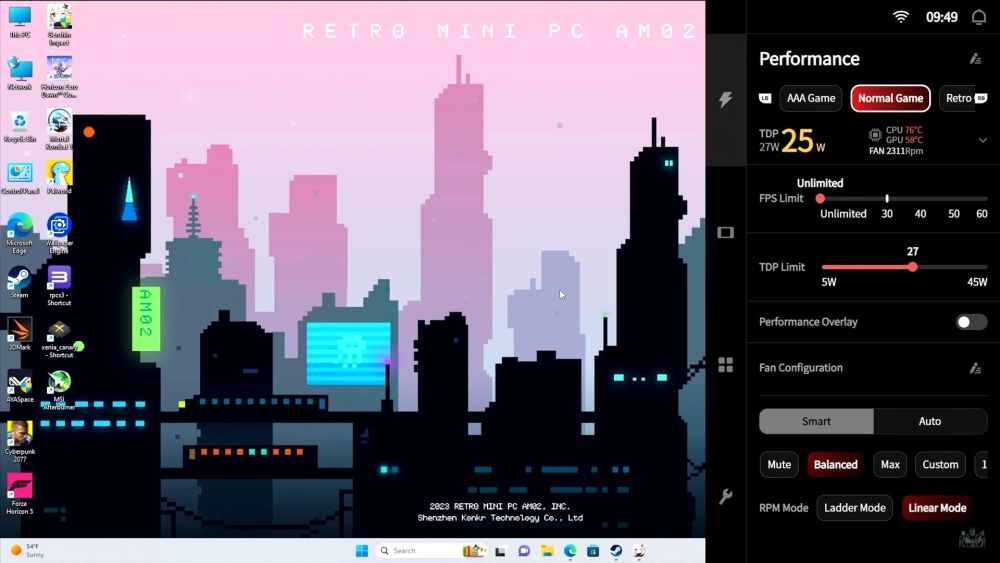This screenshot has height=563, width=1000.
Task: Select the AAA Game performance profile
Action: [x=811, y=98]
